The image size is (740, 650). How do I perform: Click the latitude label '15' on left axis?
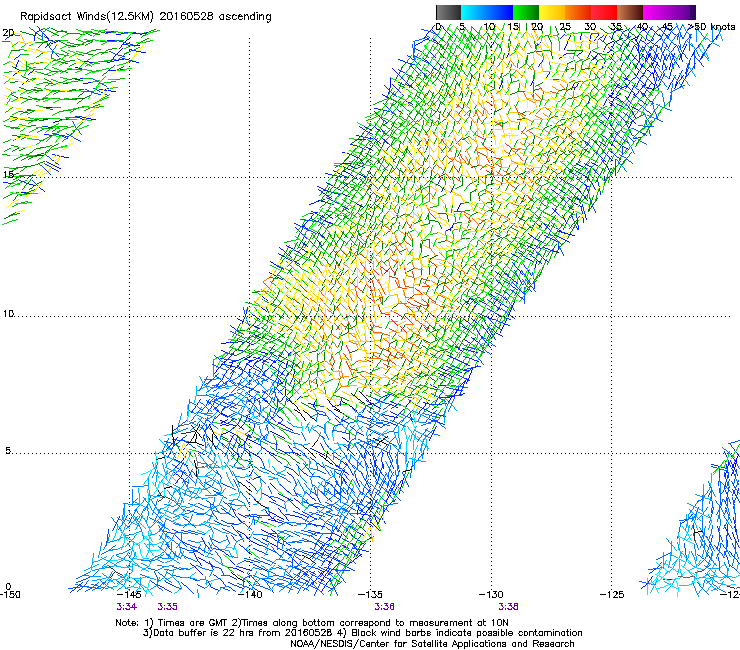click(x=8, y=175)
